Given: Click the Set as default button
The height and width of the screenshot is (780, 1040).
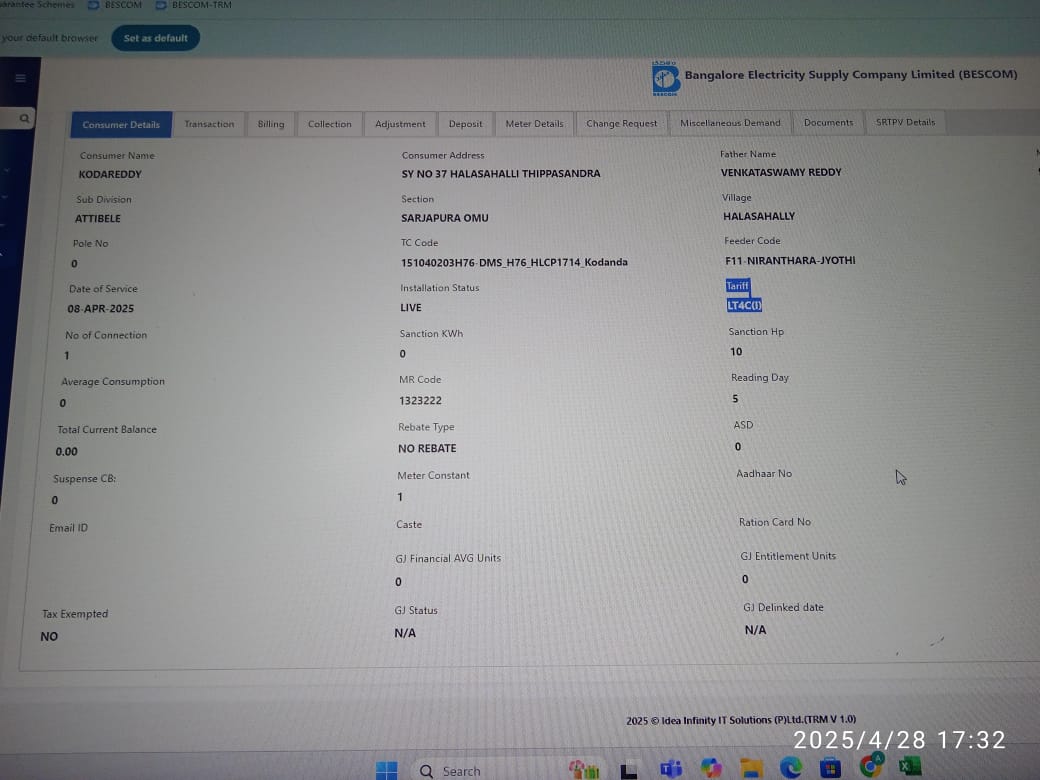Looking at the screenshot, I should pos(155,38).
